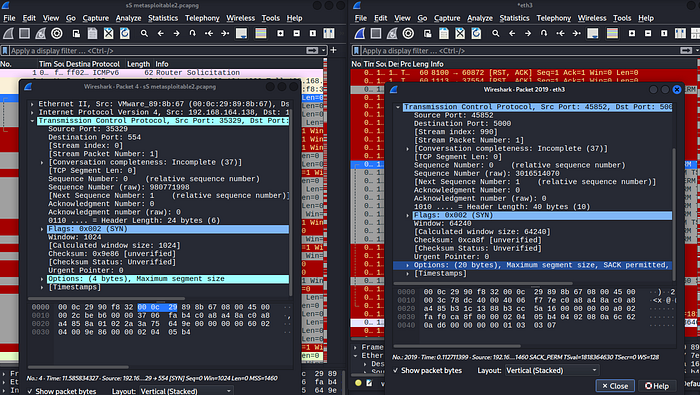Apply filter arrow button in eth3 window
Viewport: 700px width, 395px height.
[686, 50]
